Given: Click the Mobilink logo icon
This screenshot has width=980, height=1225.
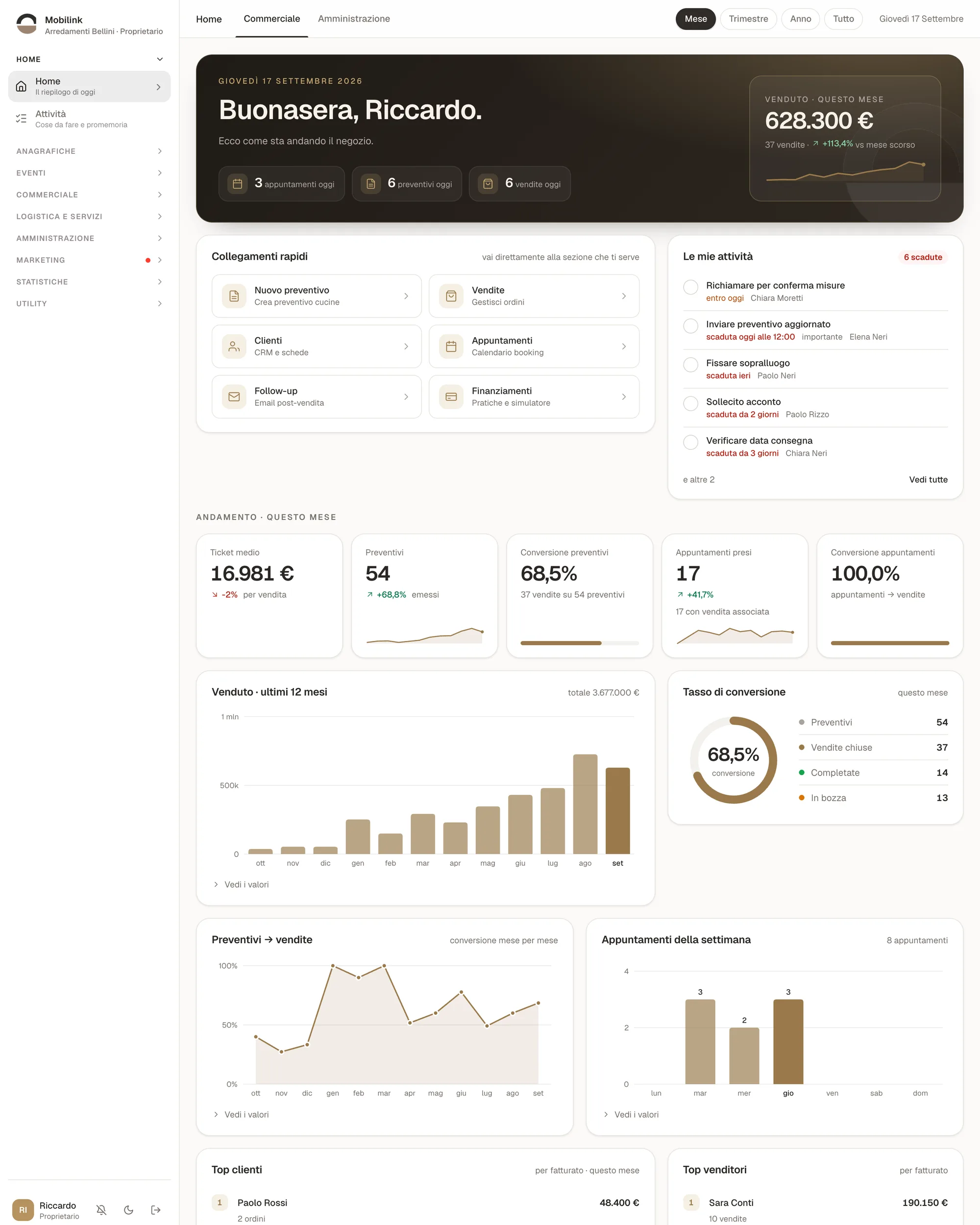Looking at the screenshot, I should coord(26,24).
